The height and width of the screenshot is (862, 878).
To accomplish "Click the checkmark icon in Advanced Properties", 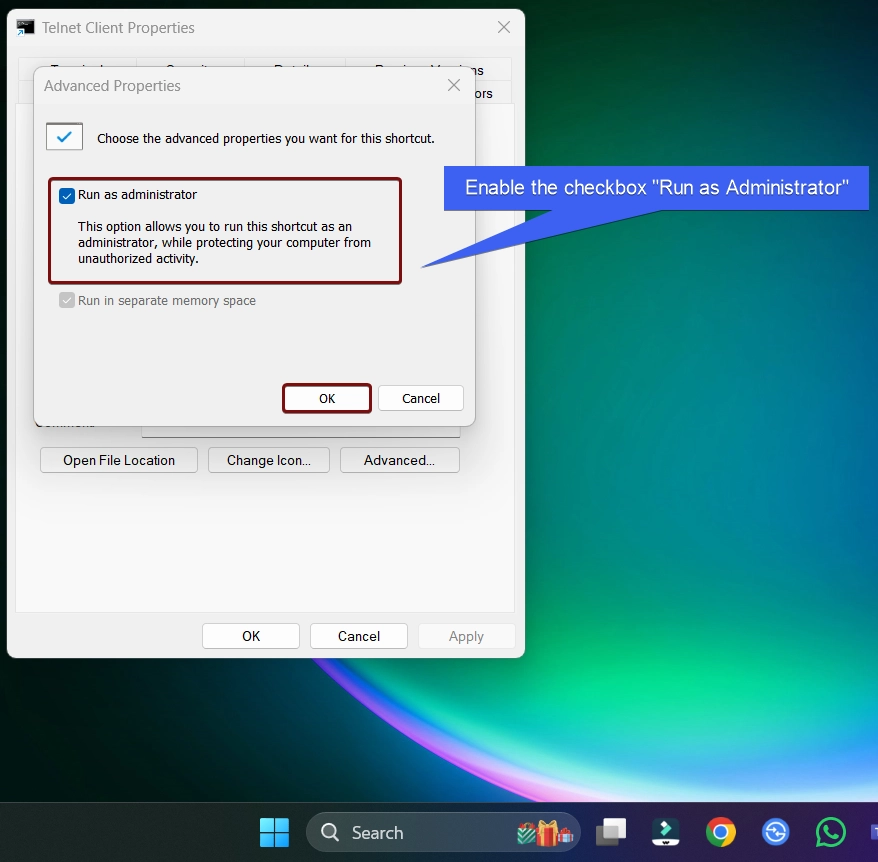I will (64, 136).
